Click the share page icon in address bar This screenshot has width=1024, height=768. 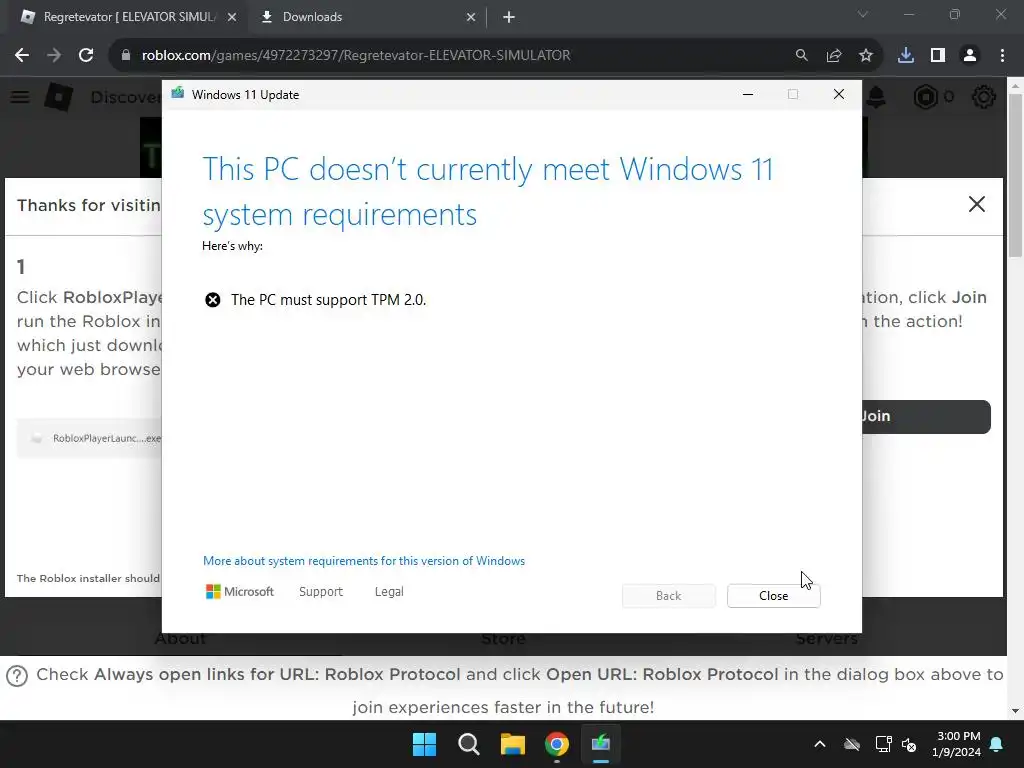pyautogui.click(x=833, y=56)
